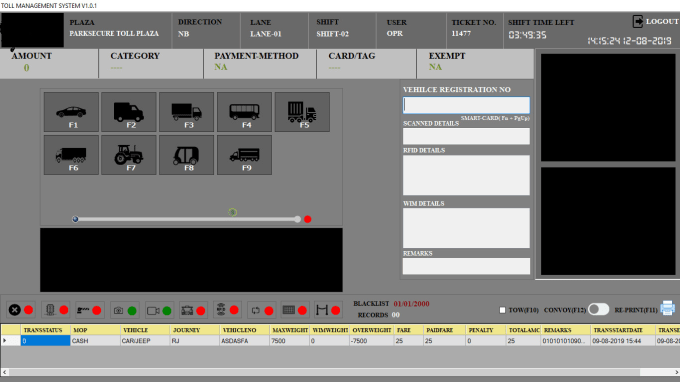Select the car vehicle category F1
680x382 pixels.
(71, 112)
